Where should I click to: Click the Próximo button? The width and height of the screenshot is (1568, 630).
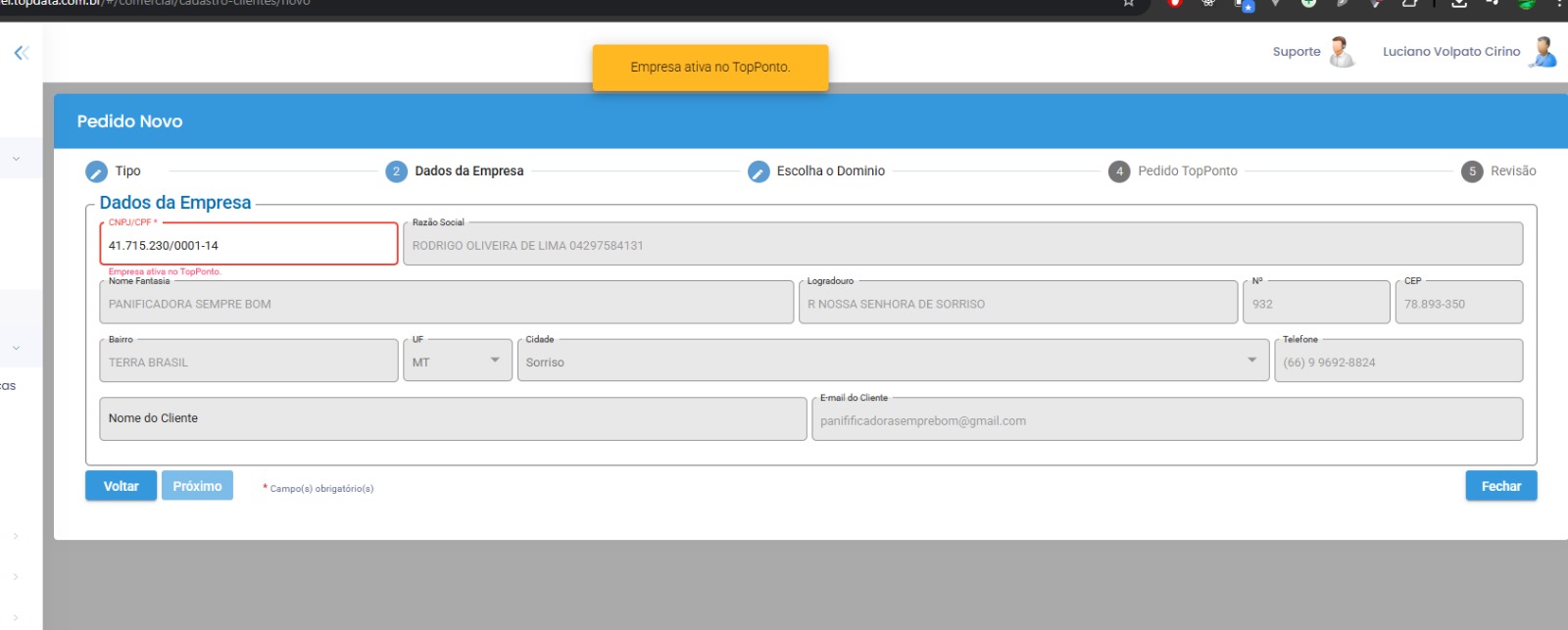click(x=197, y=486)
